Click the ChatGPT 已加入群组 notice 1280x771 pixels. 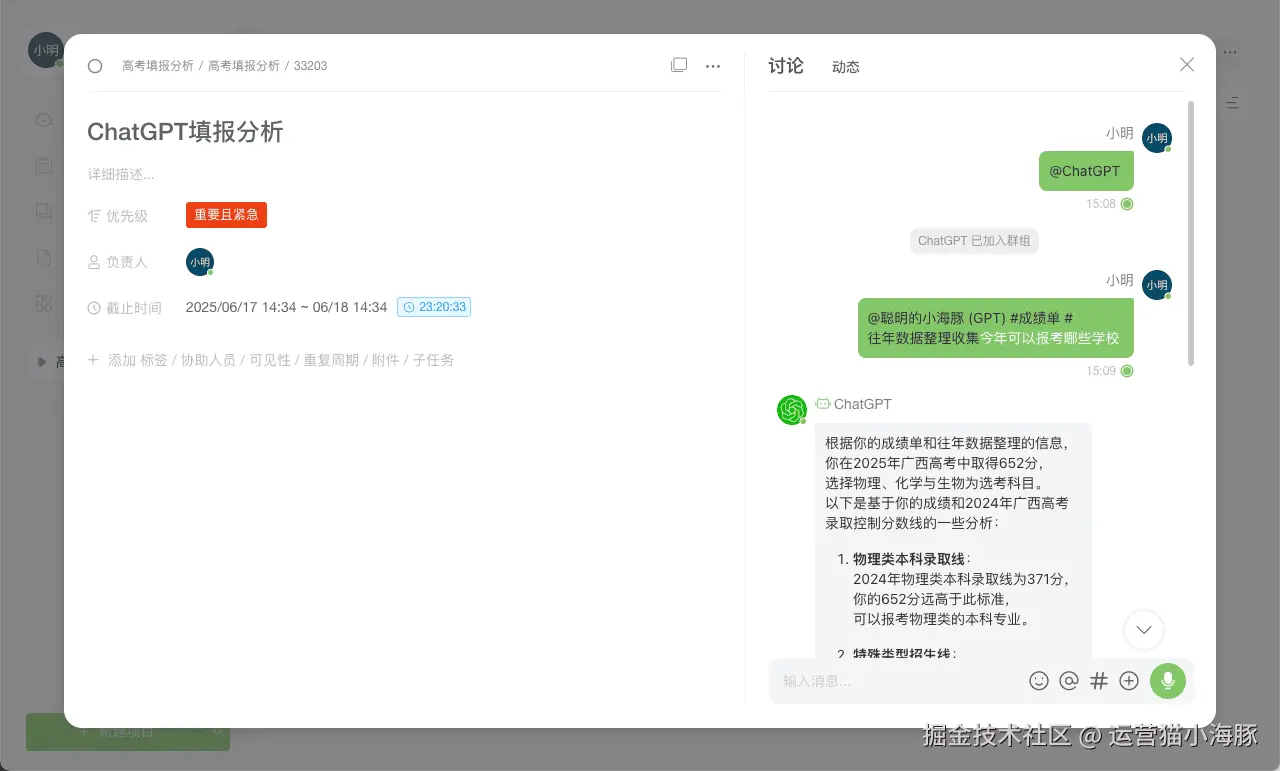click(x=974, y=241)
